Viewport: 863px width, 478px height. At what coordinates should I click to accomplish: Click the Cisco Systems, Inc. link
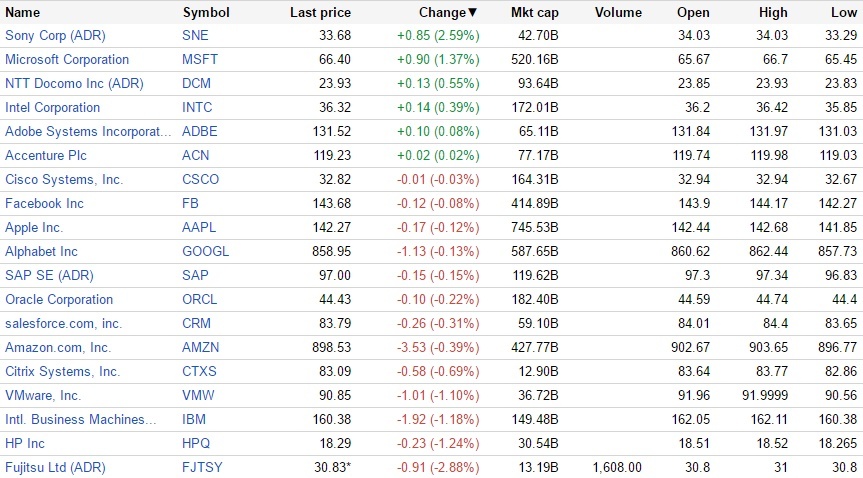(64, 180)
